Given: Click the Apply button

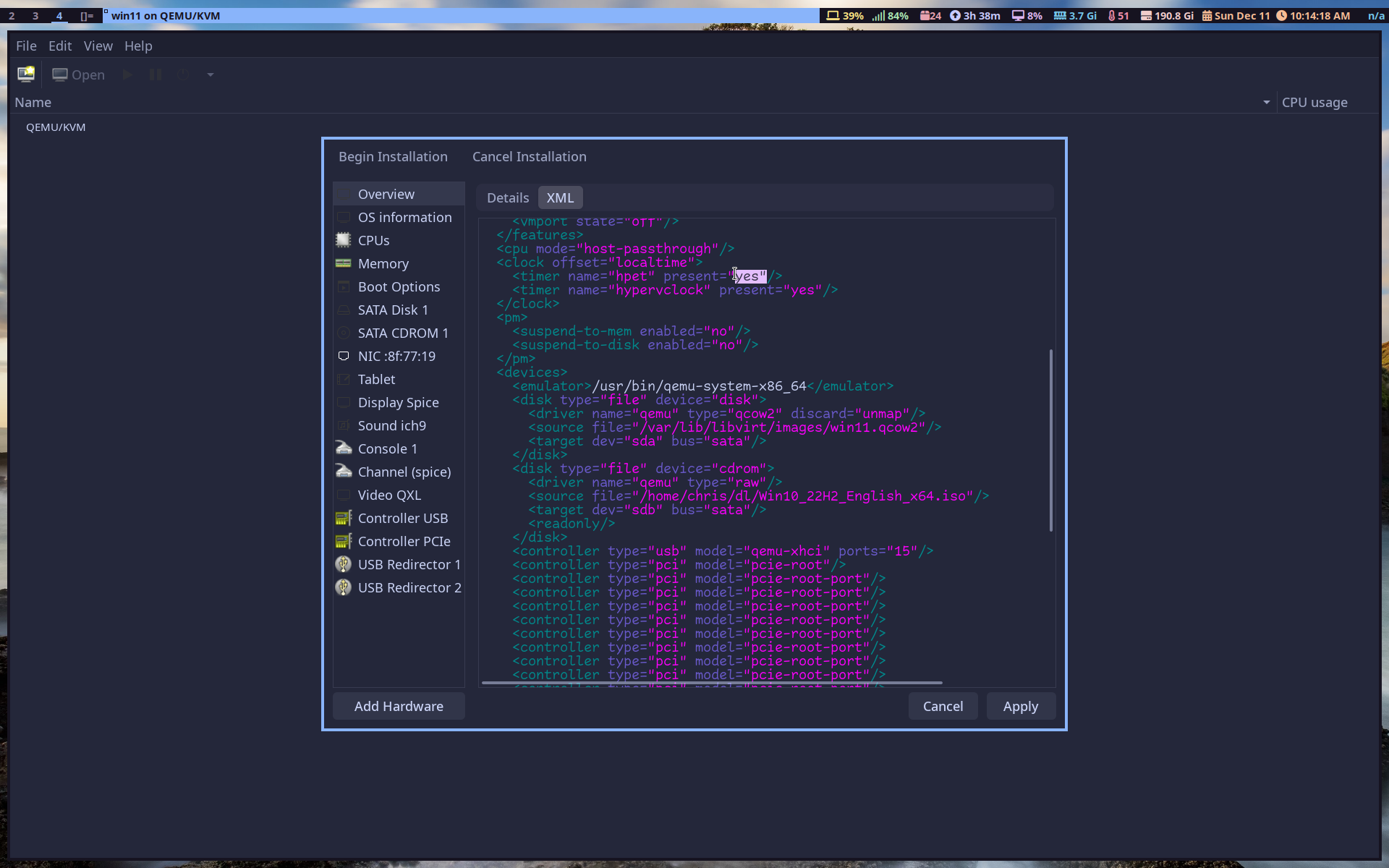Looking at the screenshot, I should coord(1021,706).
